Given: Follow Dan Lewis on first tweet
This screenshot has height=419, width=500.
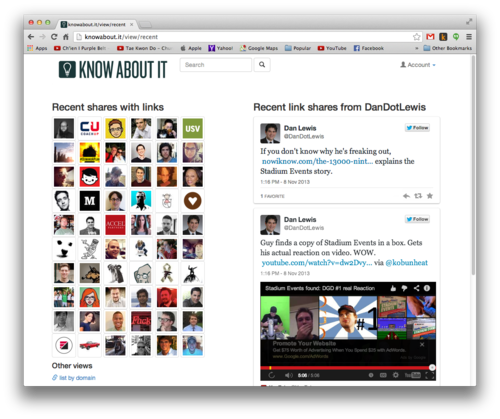Looking at the screenshot, I should [x=417, y=128].
